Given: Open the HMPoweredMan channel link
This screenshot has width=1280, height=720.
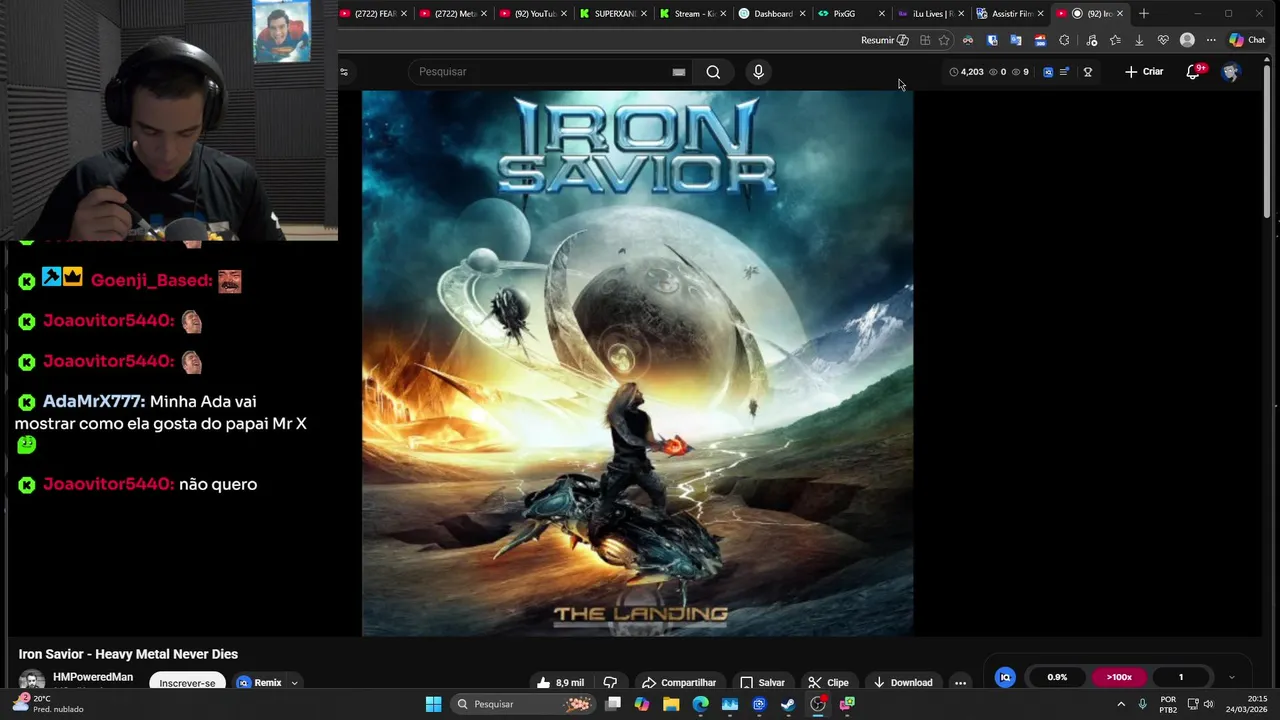Looking at the screenshot, I should (93, 677).
